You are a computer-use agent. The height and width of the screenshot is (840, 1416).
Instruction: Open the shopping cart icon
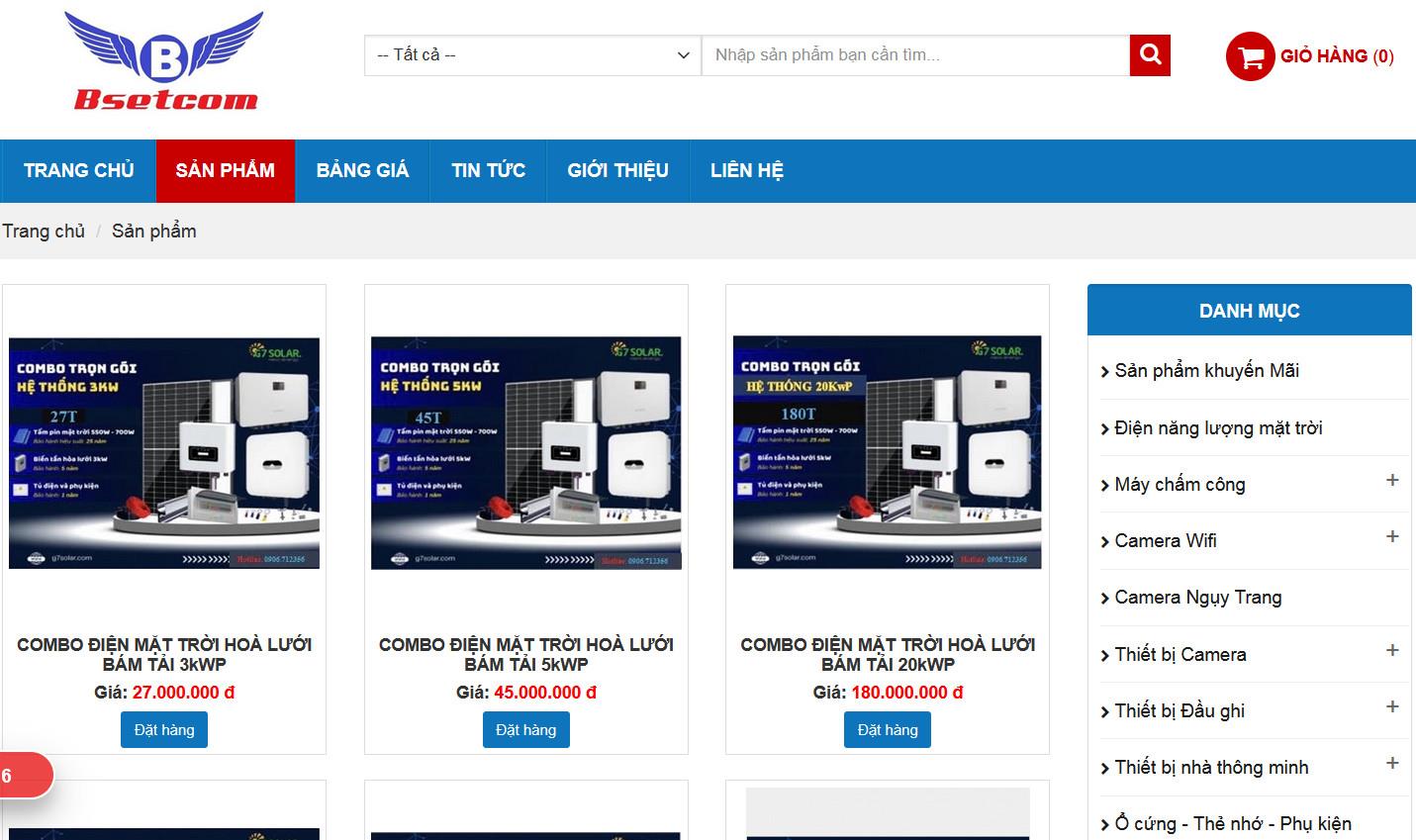pos(1250,56)
